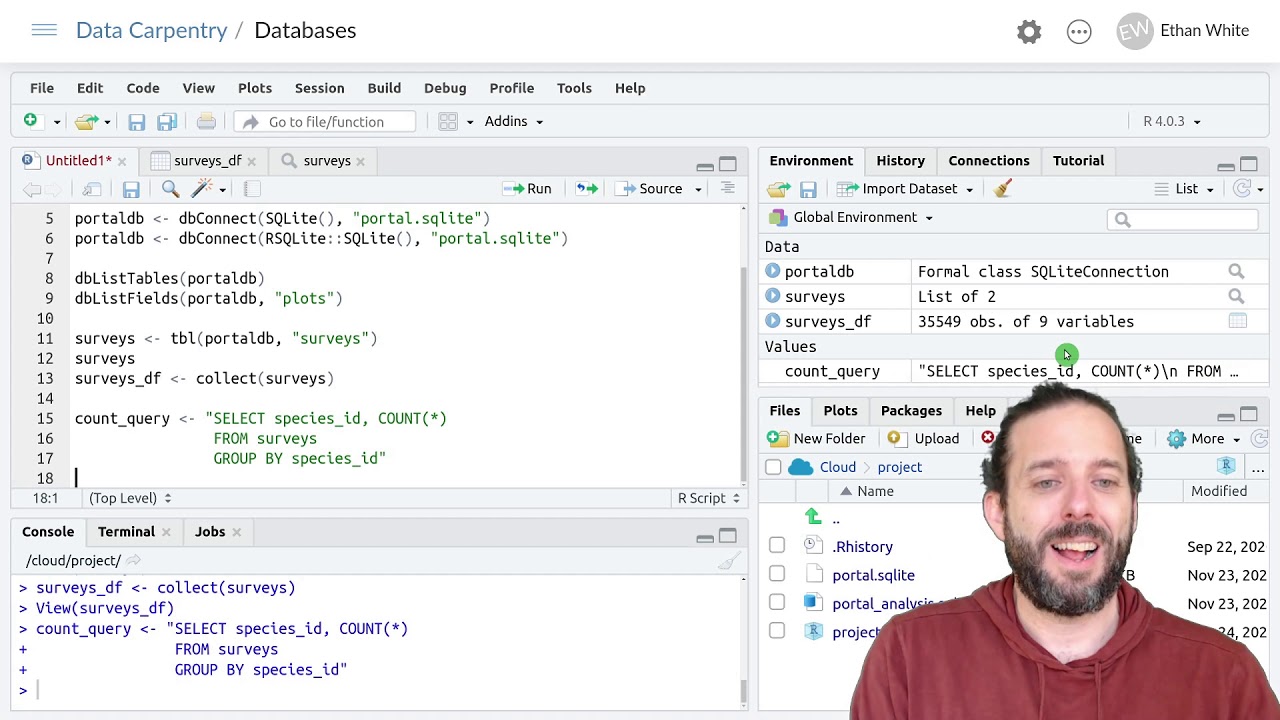This screenshot has height=720, width=1280.
Task: Open the more options ellipsis icon
Action: coord(1079,31)
